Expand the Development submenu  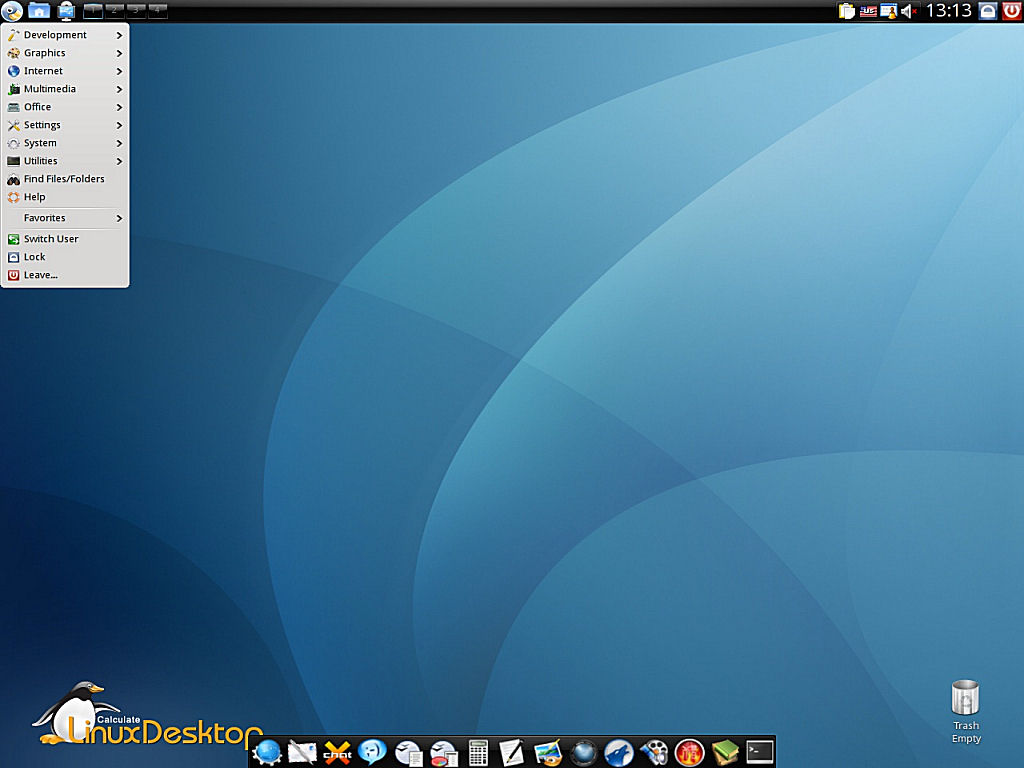point(65,35)
